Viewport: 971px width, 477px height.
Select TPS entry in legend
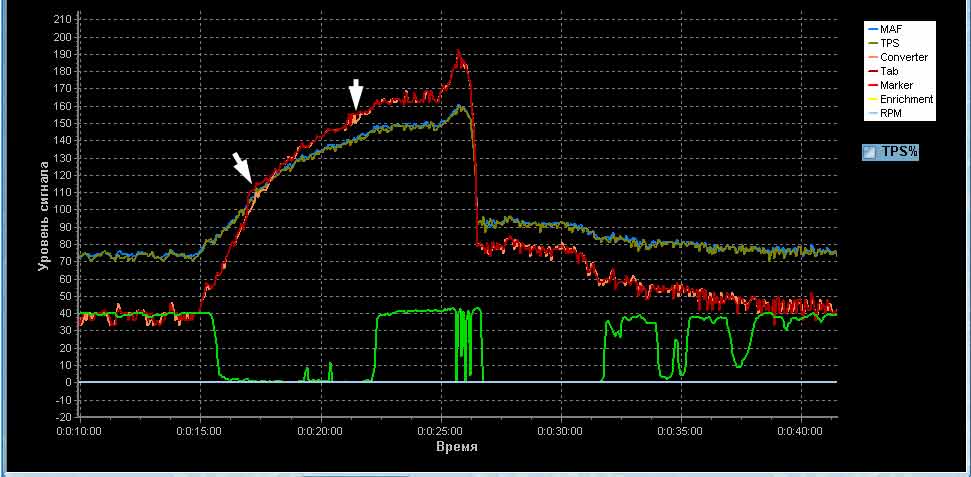tap(884, 43)
